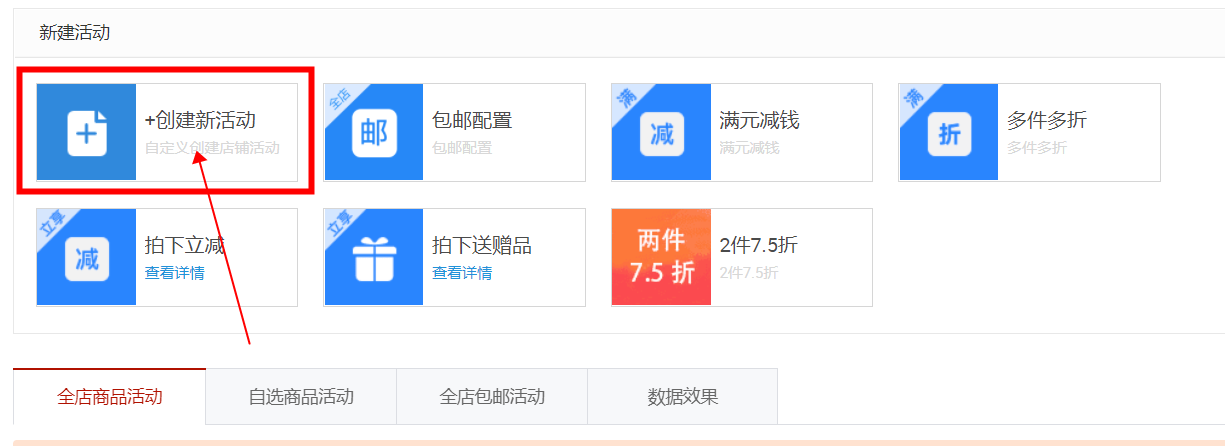Click the blue plus document icon
The width and height of the screenshot is (1225, 446).
[x=87, y=132]
